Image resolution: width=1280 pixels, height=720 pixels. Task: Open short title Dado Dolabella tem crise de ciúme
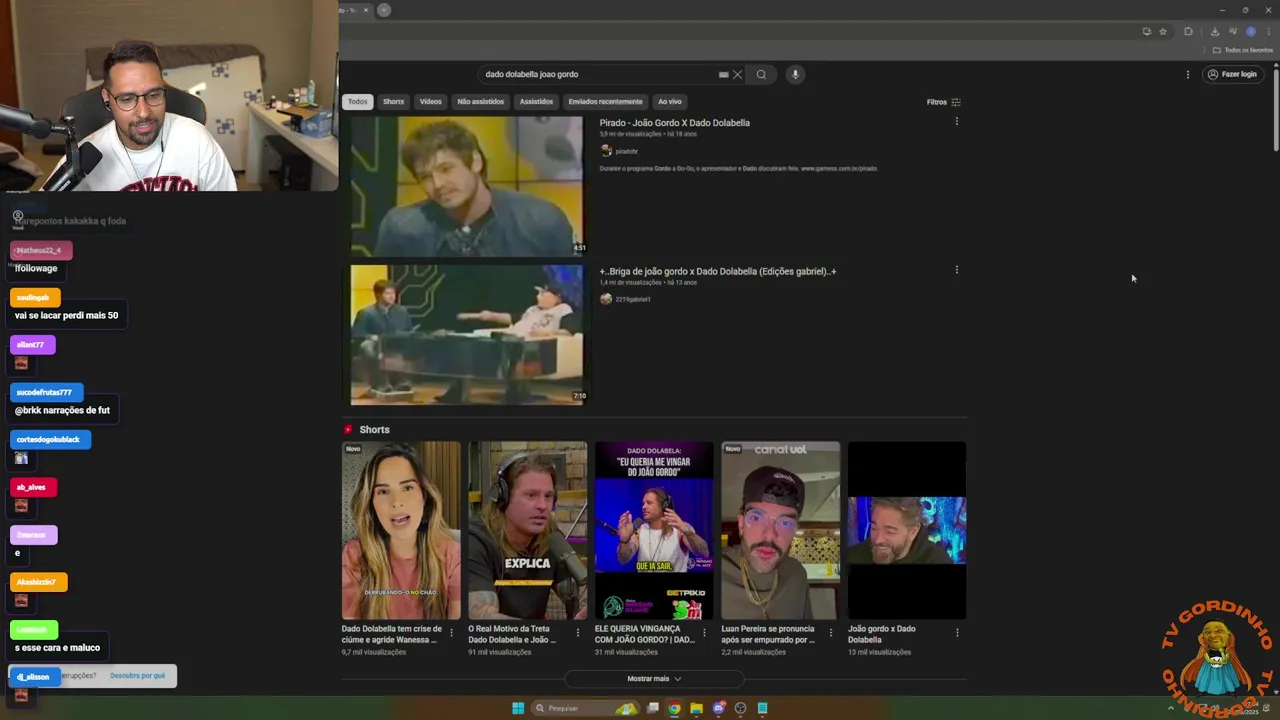pyautogui.click(x=391, y=634)
